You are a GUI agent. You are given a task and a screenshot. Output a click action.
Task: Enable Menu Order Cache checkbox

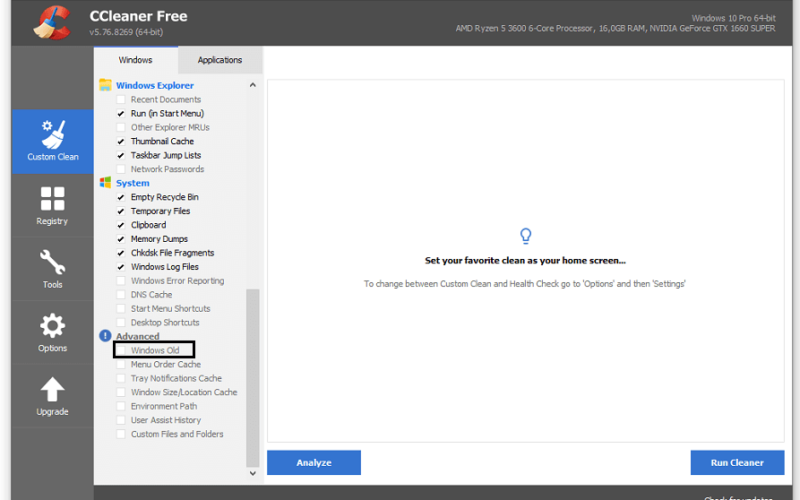[121, 364]
